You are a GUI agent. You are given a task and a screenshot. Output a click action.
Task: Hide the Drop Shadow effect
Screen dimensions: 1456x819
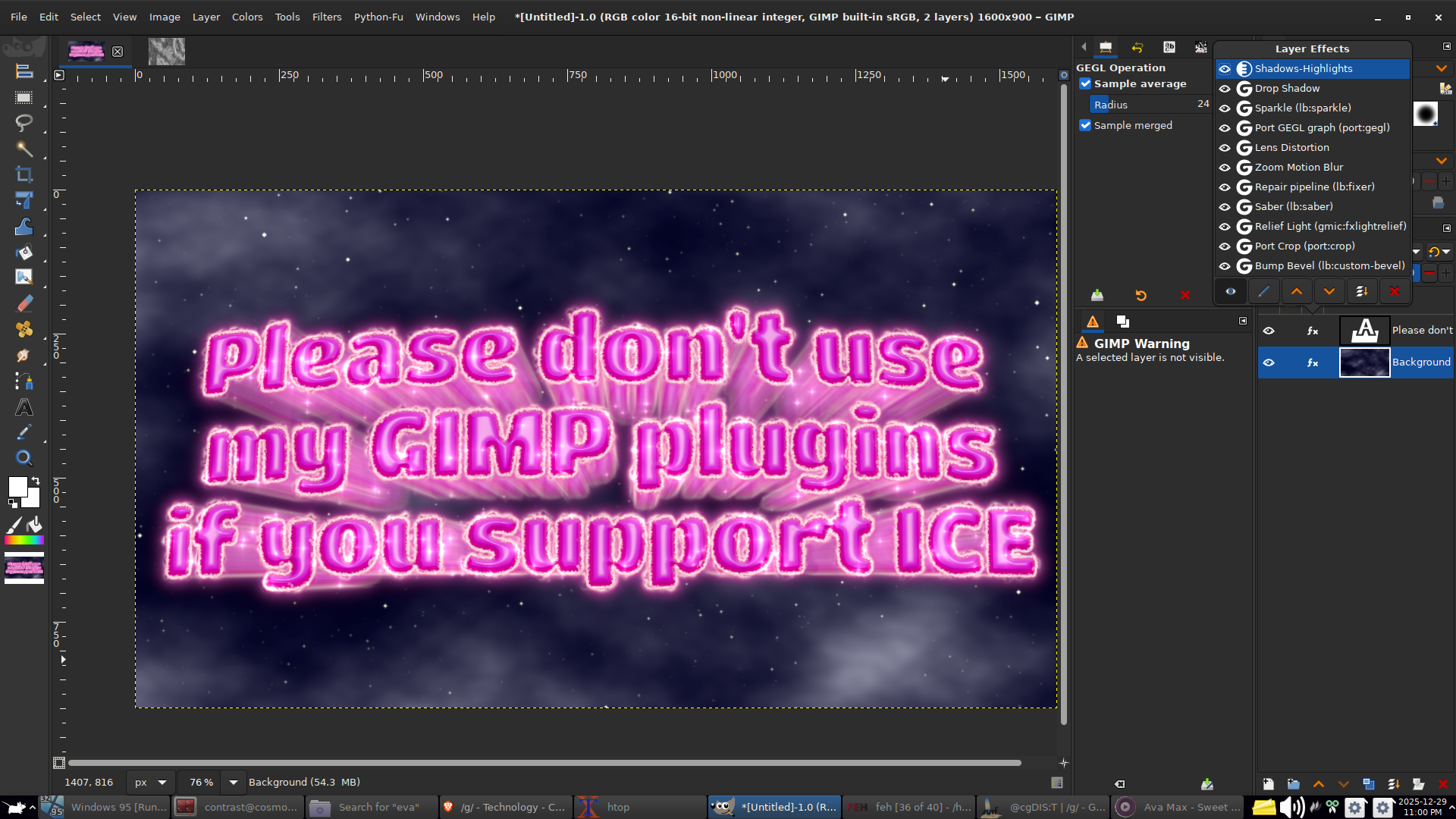(x=1225, y=88)
